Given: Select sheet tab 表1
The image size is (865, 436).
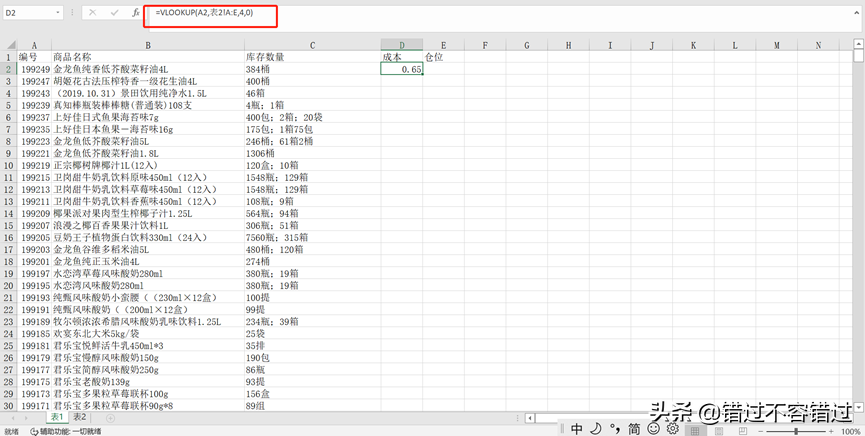Looking at the screenshot, I should pyautogui.click(x=57, y=417).
